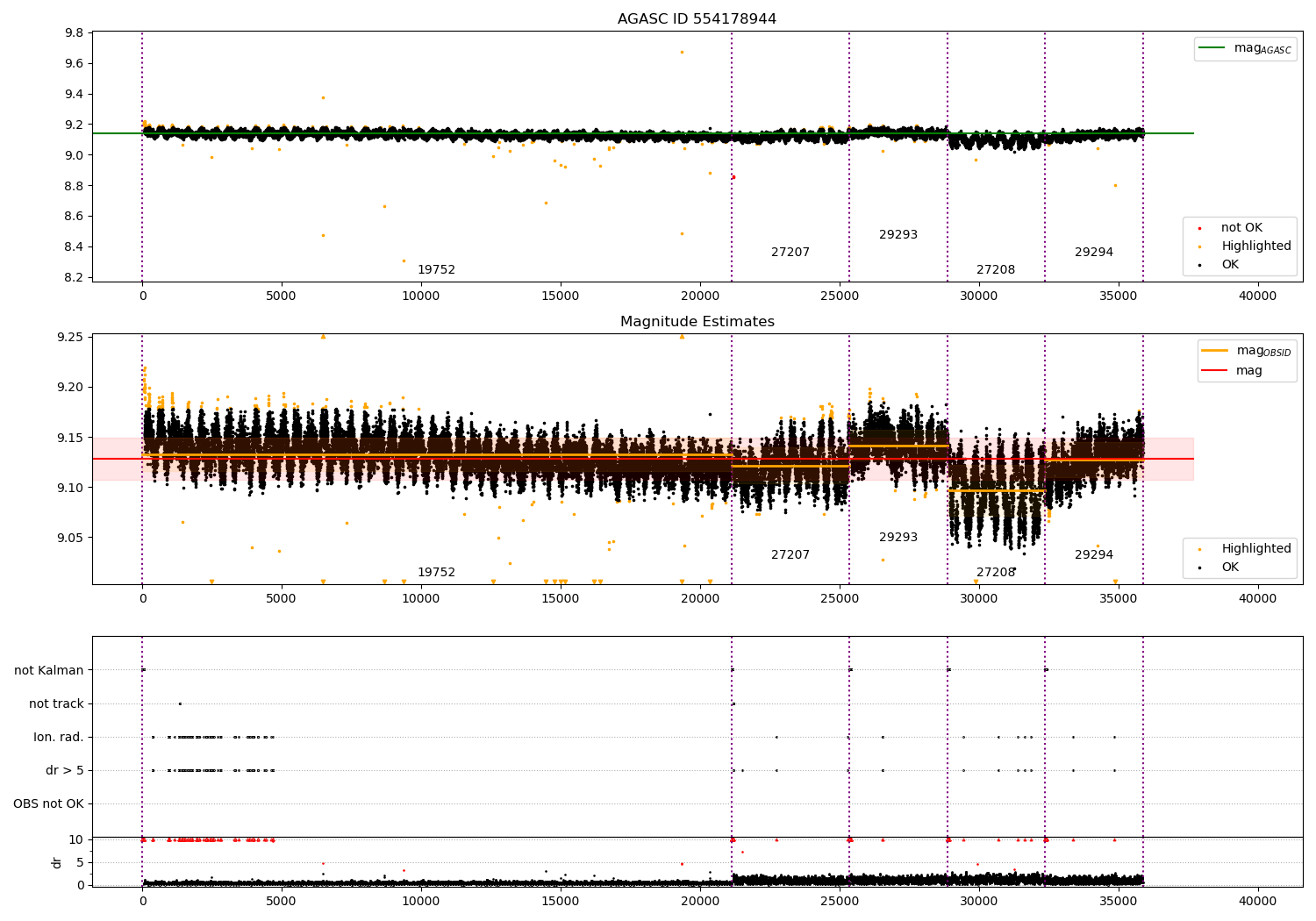Click 'OK' legend entry in Magnitude Estimates plot

[1230, 568]
